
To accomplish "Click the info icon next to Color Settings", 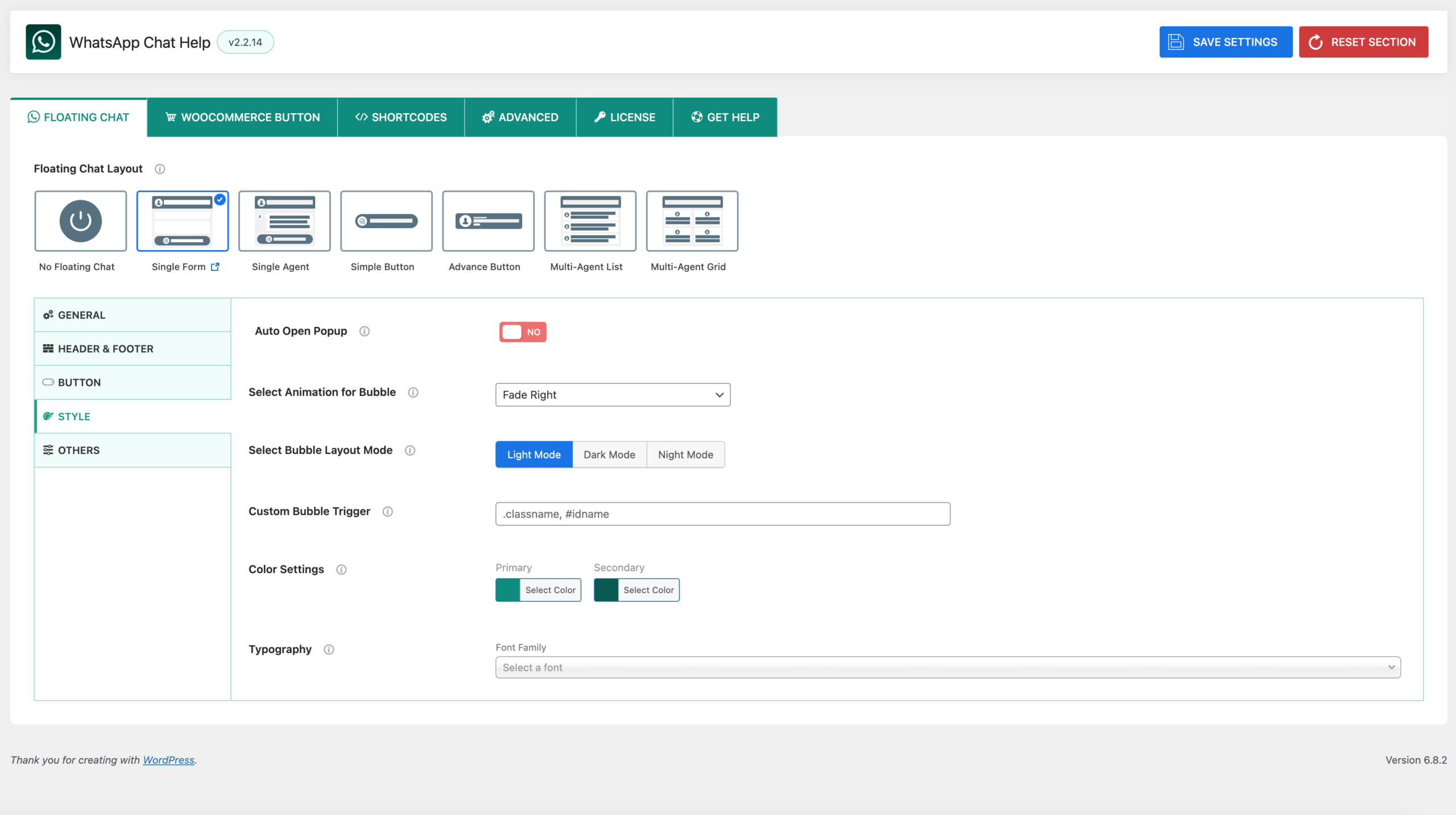I will point(341,569).
